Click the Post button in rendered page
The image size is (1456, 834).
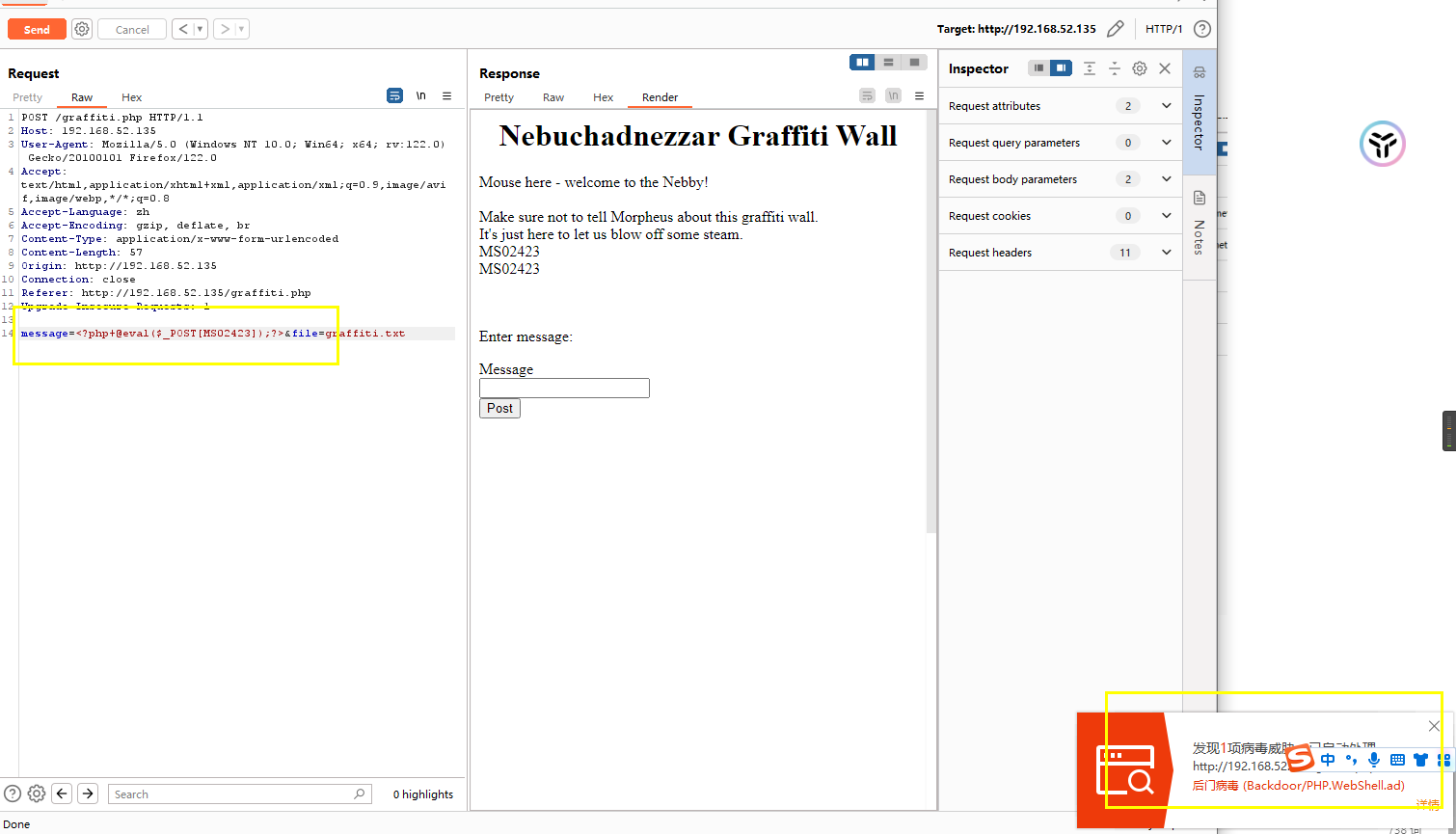pos(499,408)
